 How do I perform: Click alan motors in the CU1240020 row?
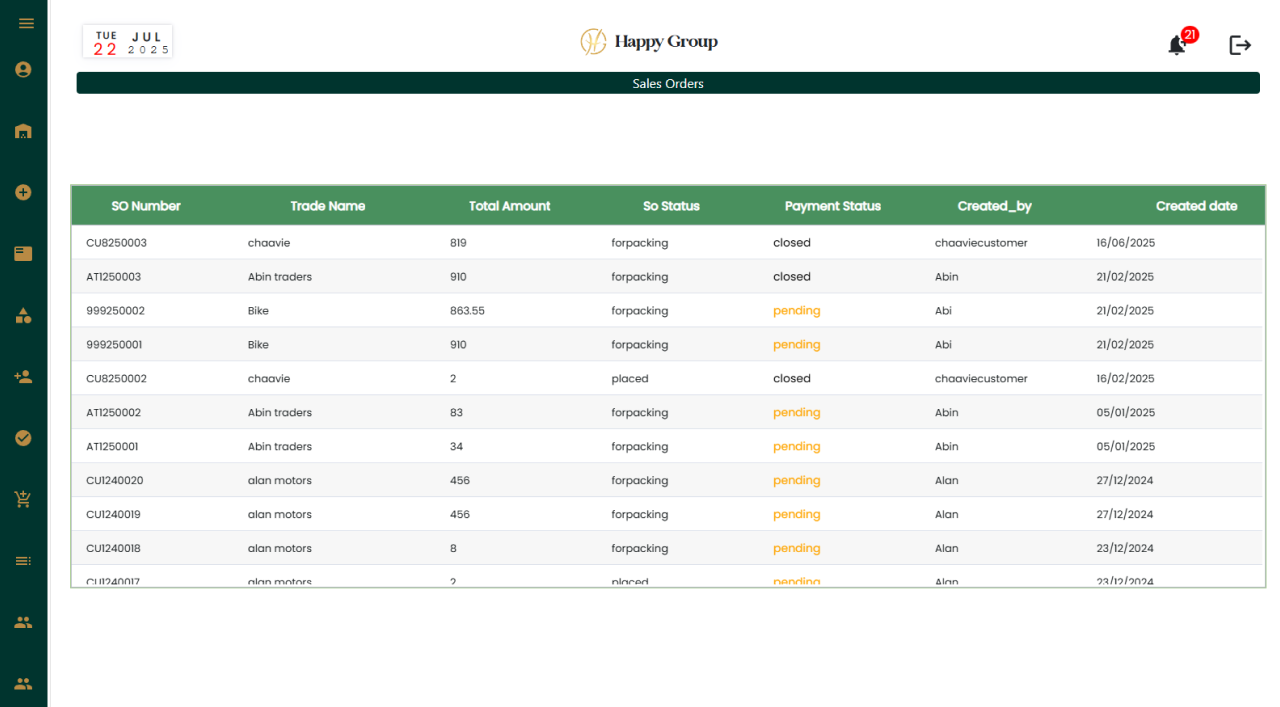point(280,481)
